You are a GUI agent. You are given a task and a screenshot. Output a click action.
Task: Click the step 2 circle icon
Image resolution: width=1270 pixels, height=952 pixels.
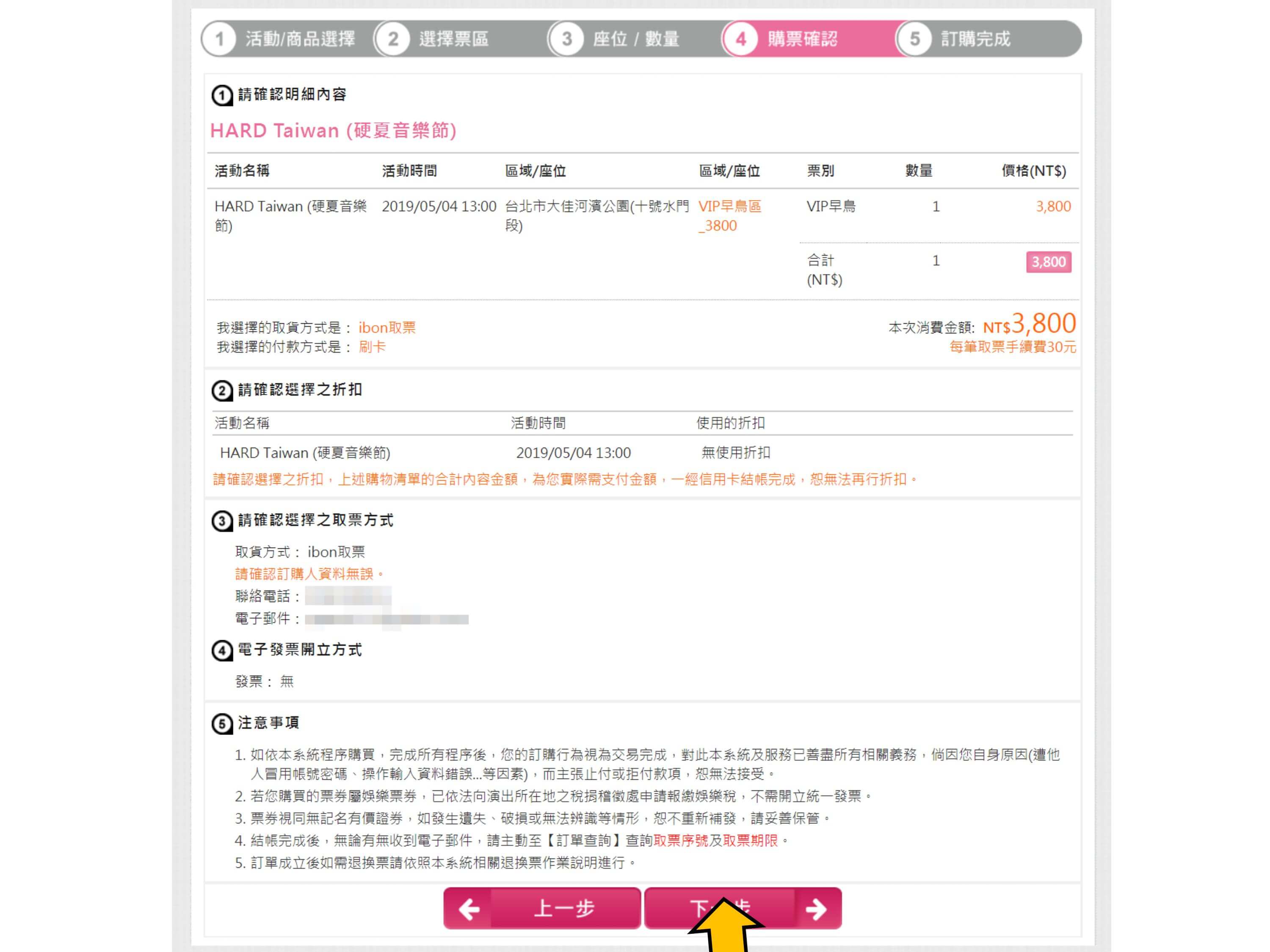pos(393,39)
